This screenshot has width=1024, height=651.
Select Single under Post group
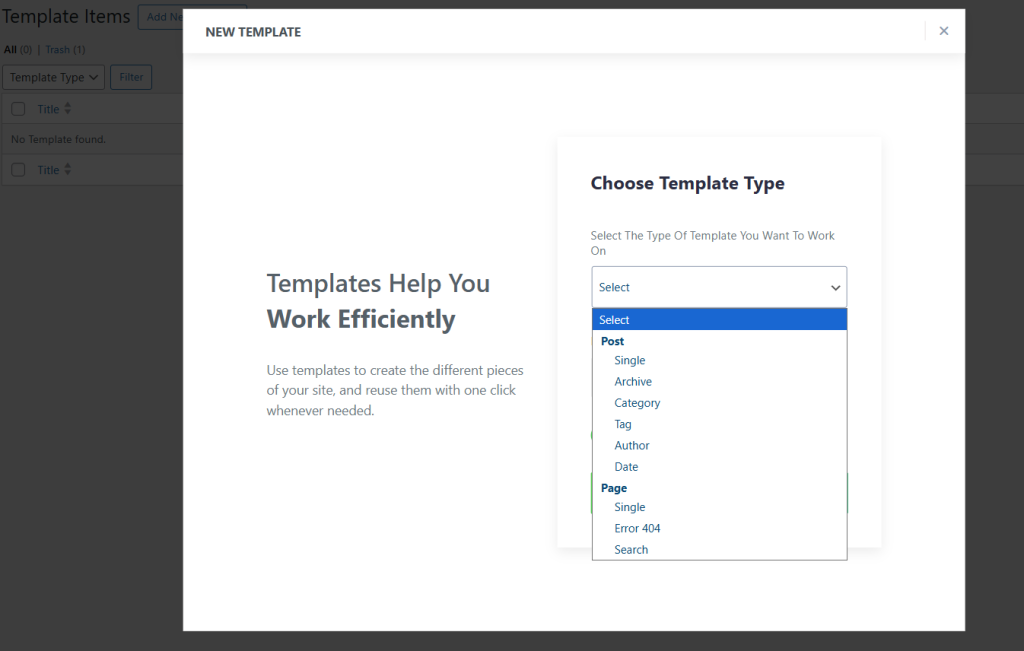click(x=630, y=360)
